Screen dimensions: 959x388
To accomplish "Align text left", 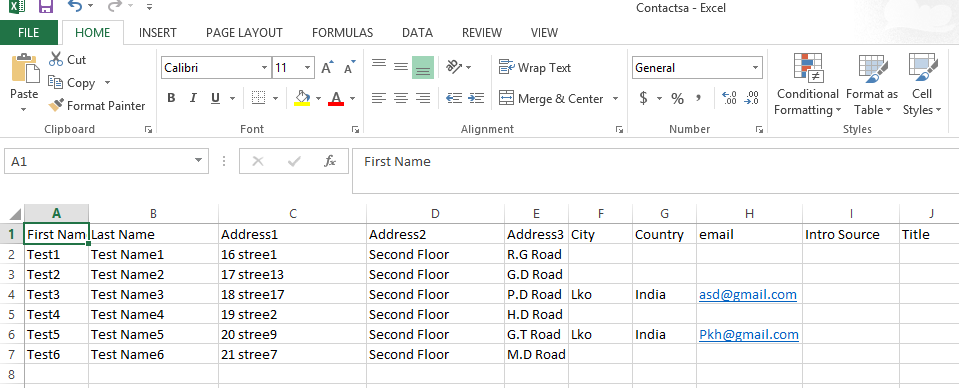I will 379,98.
